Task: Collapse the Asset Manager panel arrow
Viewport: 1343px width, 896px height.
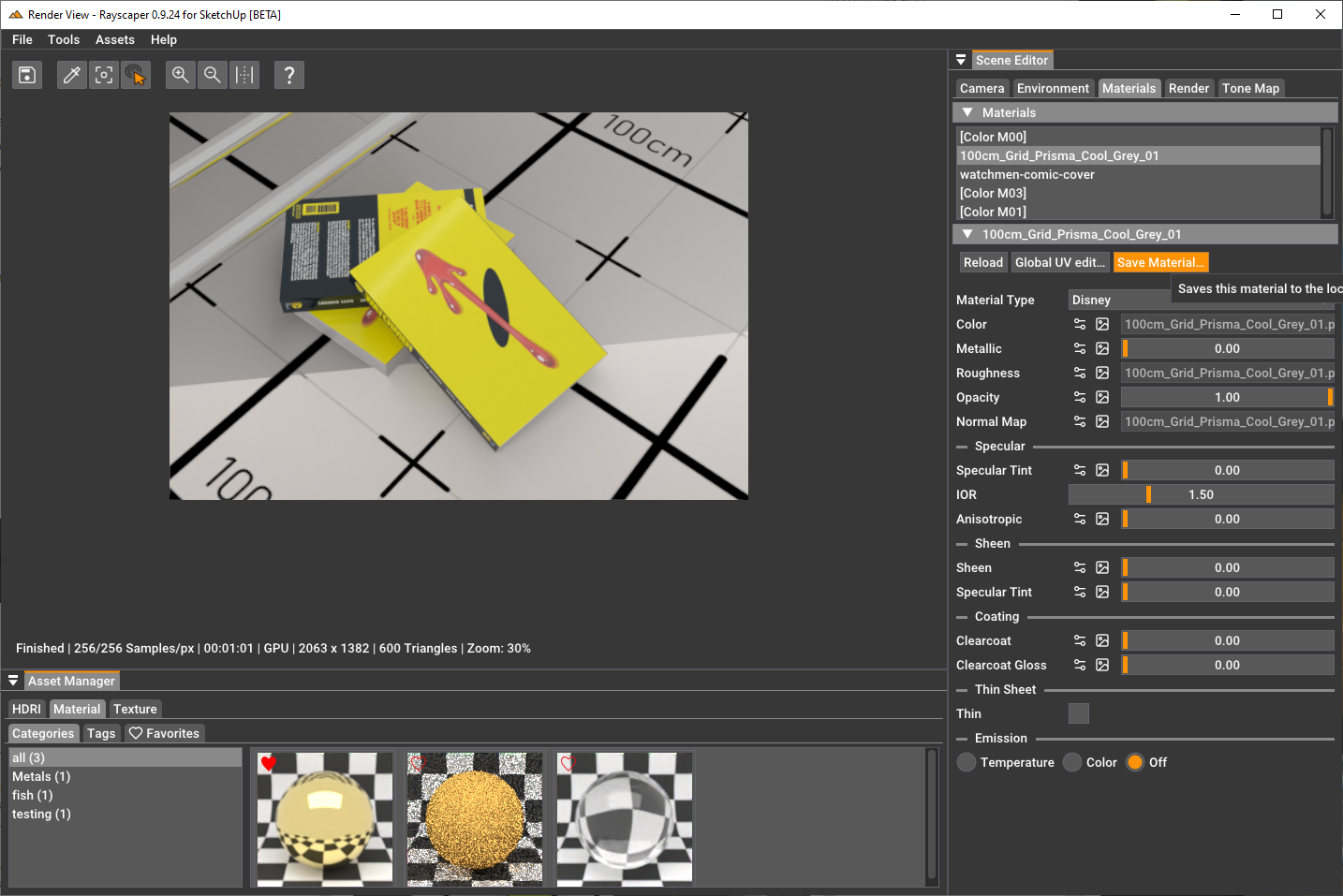Action: click(x=13, y=681)
